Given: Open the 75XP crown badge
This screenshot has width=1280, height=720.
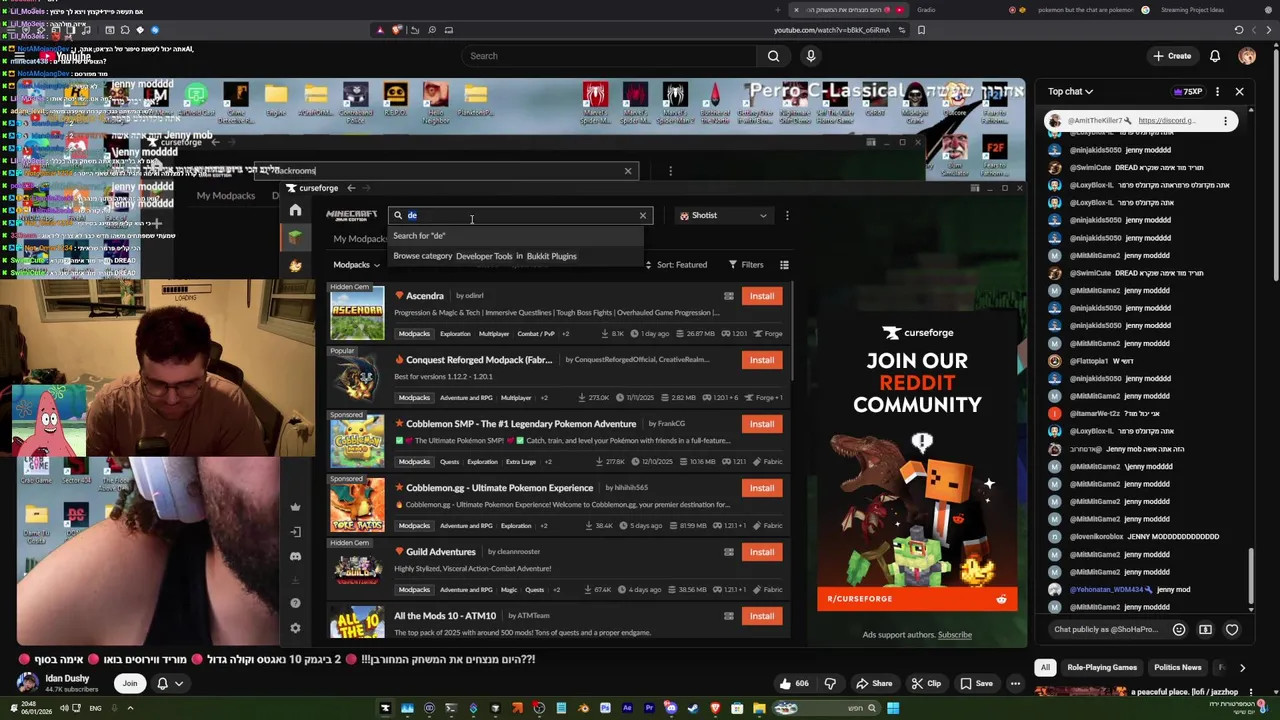Looking at the screenshot, I should click(x=1188, y=92).
